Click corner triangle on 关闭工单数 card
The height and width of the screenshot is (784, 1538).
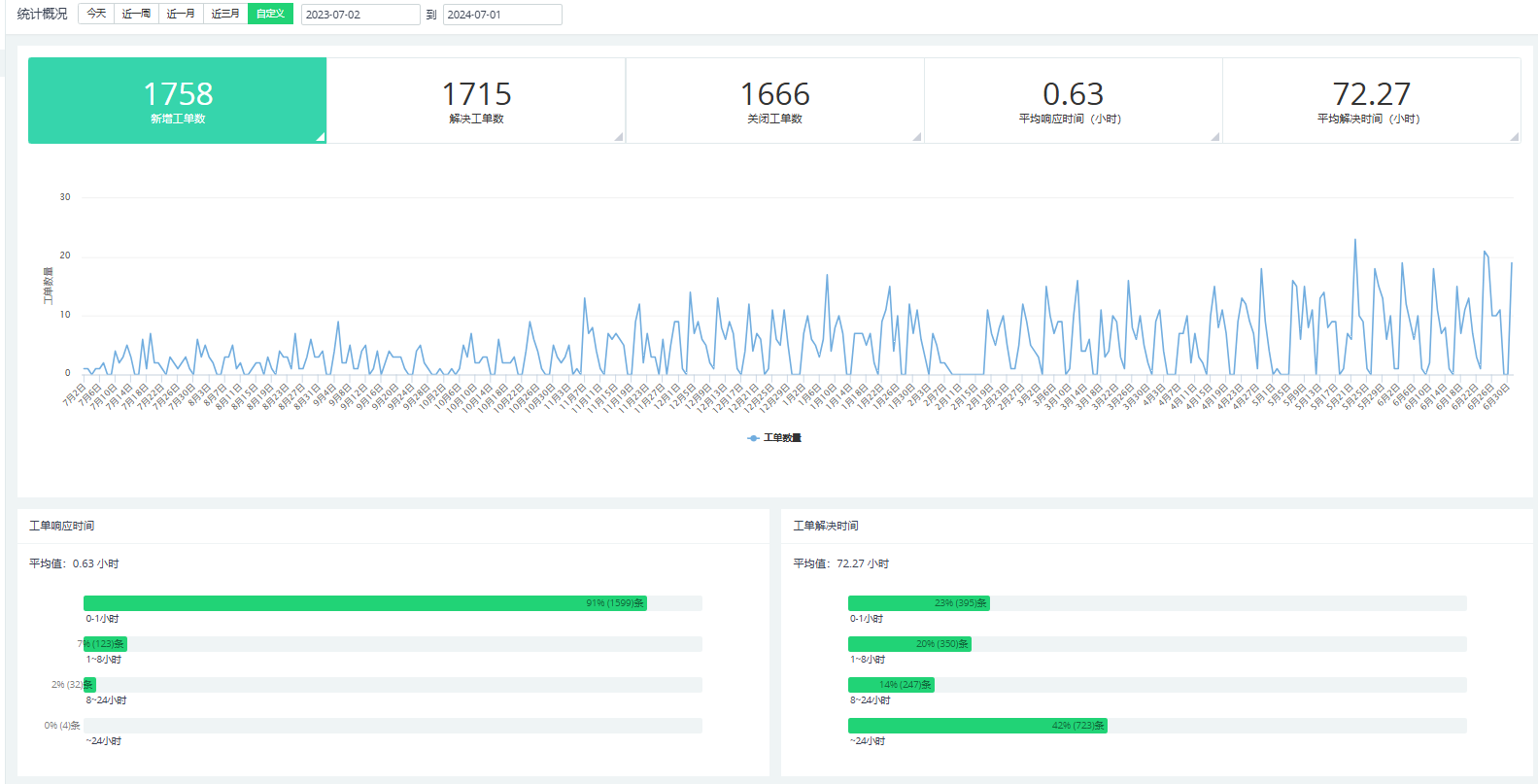pyautogui.click(x=917, y=137)
